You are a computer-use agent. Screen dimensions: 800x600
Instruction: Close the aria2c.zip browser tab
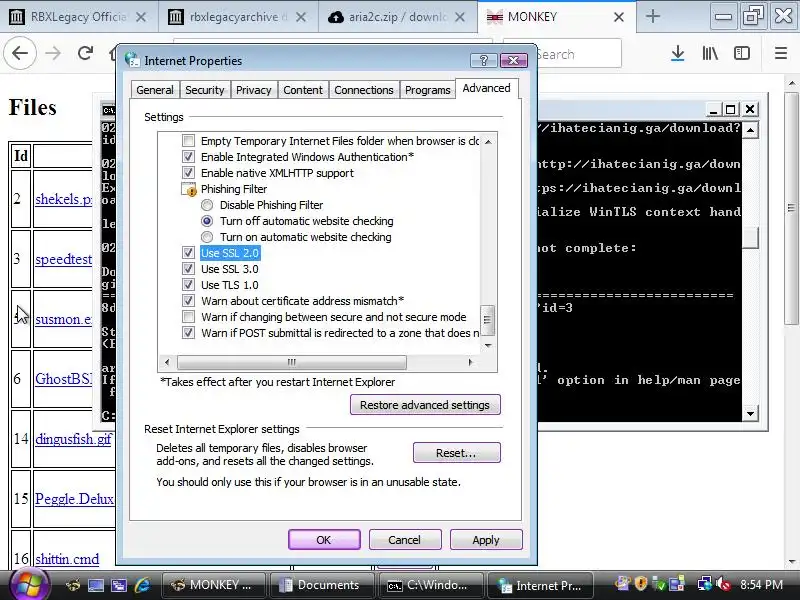pyautogui.click(x=460, y=17)
